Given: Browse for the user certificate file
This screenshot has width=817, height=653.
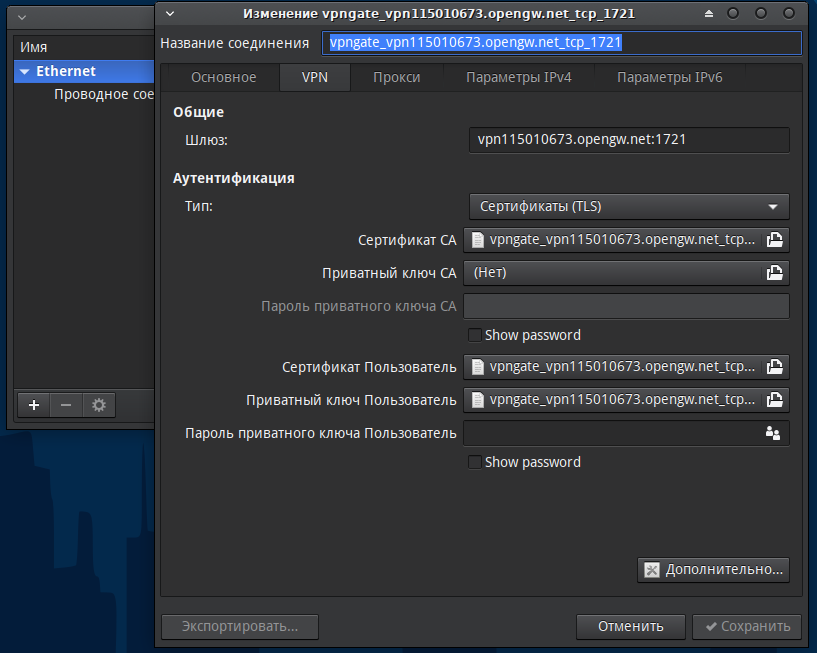Looking at the screenshot, I should (x=774, y=367).
